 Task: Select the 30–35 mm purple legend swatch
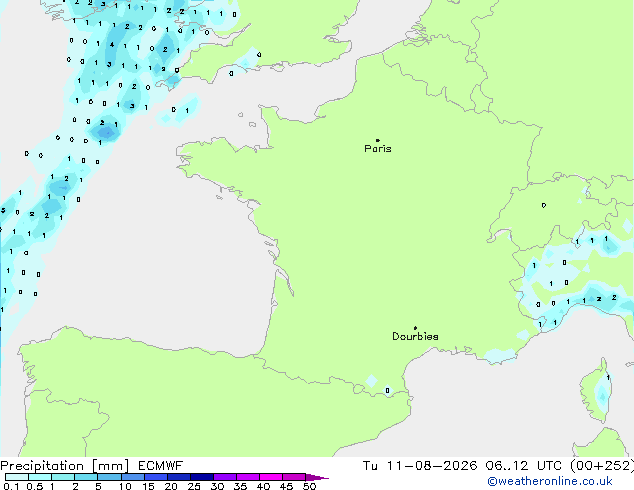(224, 477)
